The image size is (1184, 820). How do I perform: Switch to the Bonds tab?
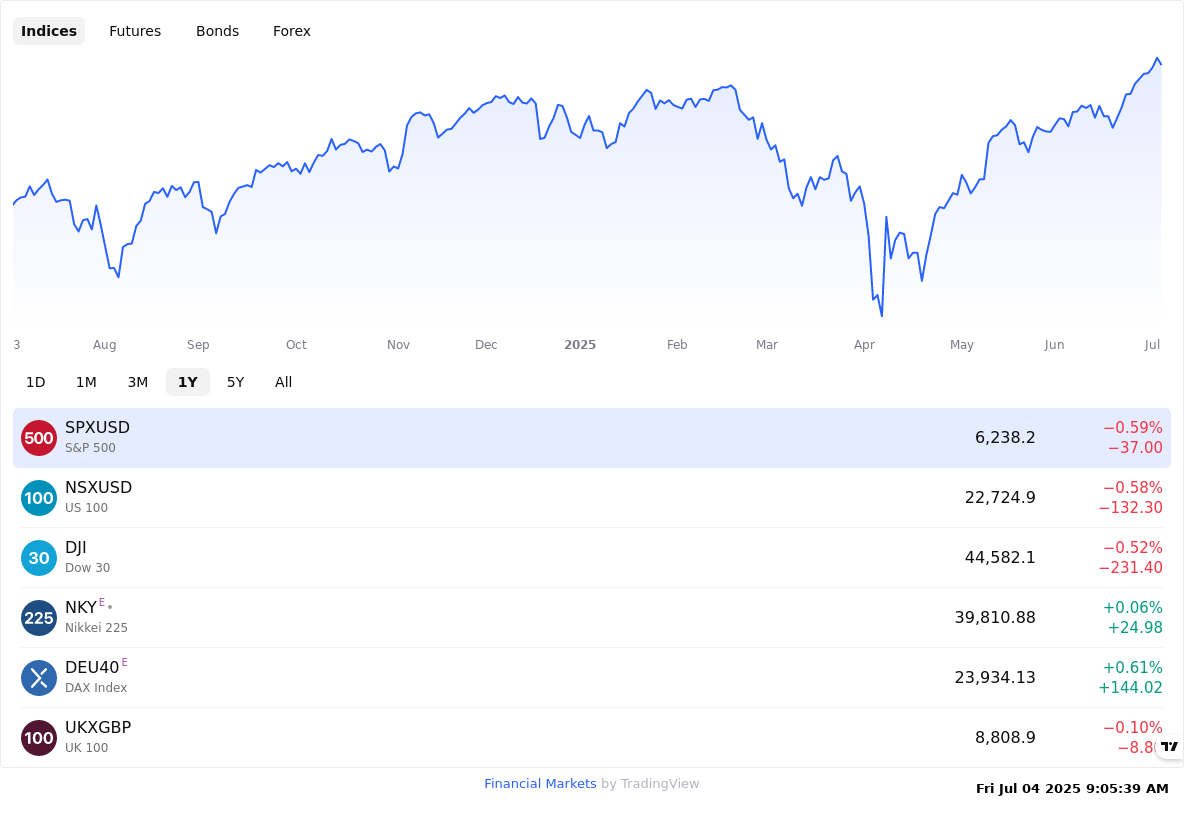click(x=217, y=31)
